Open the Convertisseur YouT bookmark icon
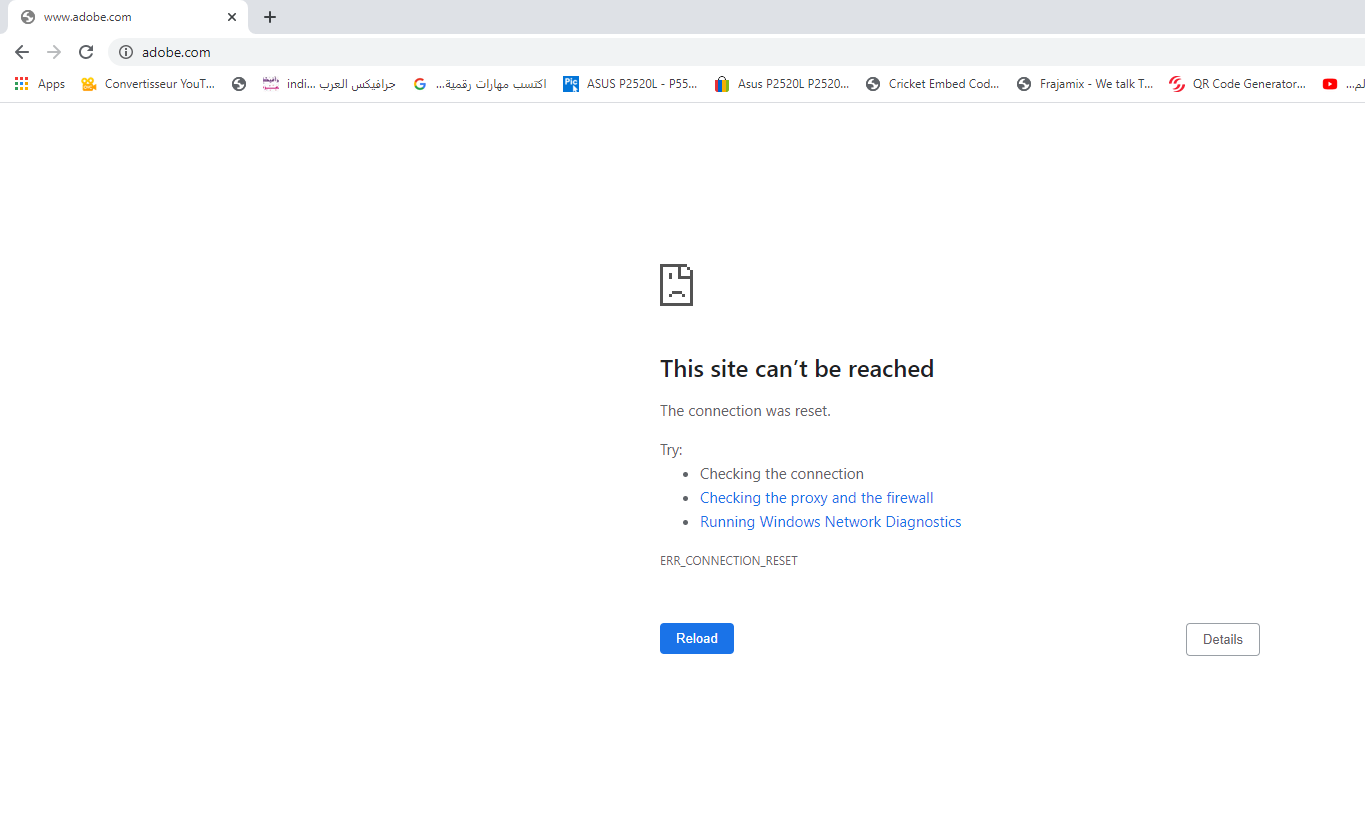Image resolution: width=1365 pixels, height=823 pixels. [88, 83]
